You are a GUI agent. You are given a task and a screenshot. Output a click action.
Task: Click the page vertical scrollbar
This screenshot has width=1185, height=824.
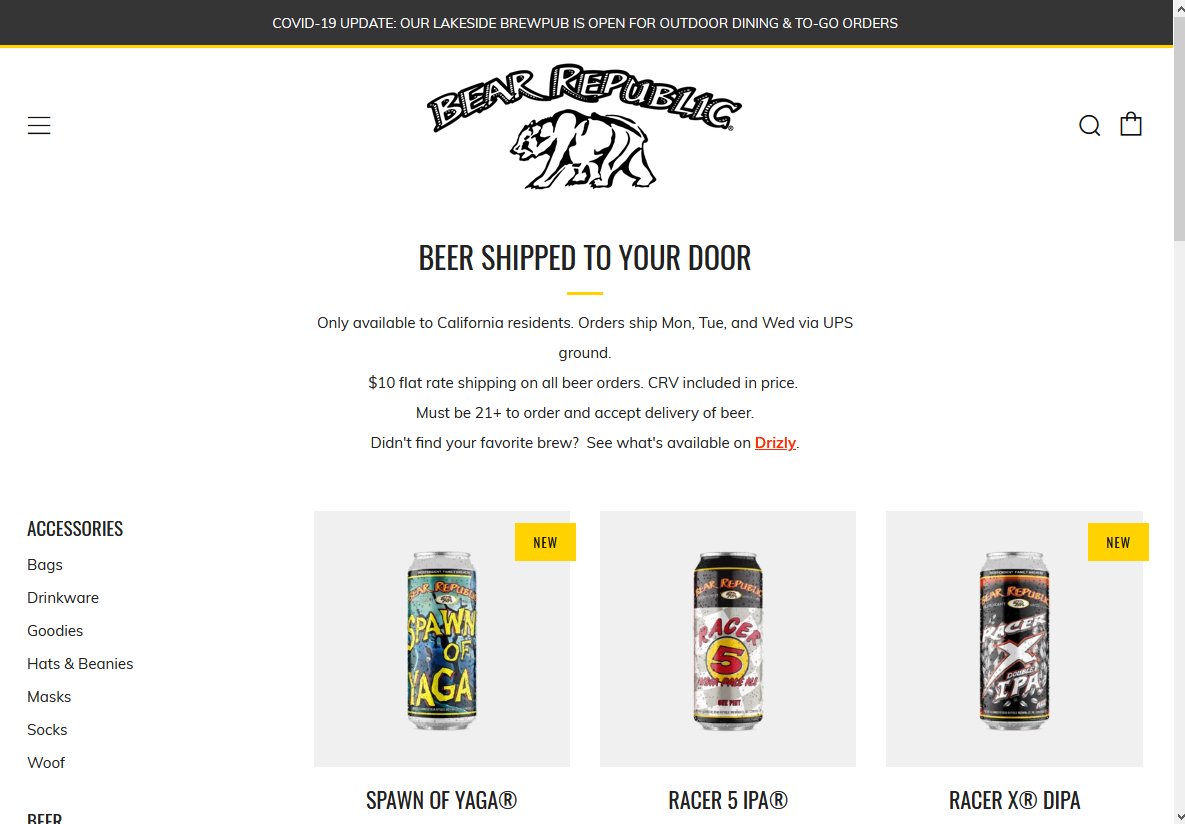(1179, 412)
